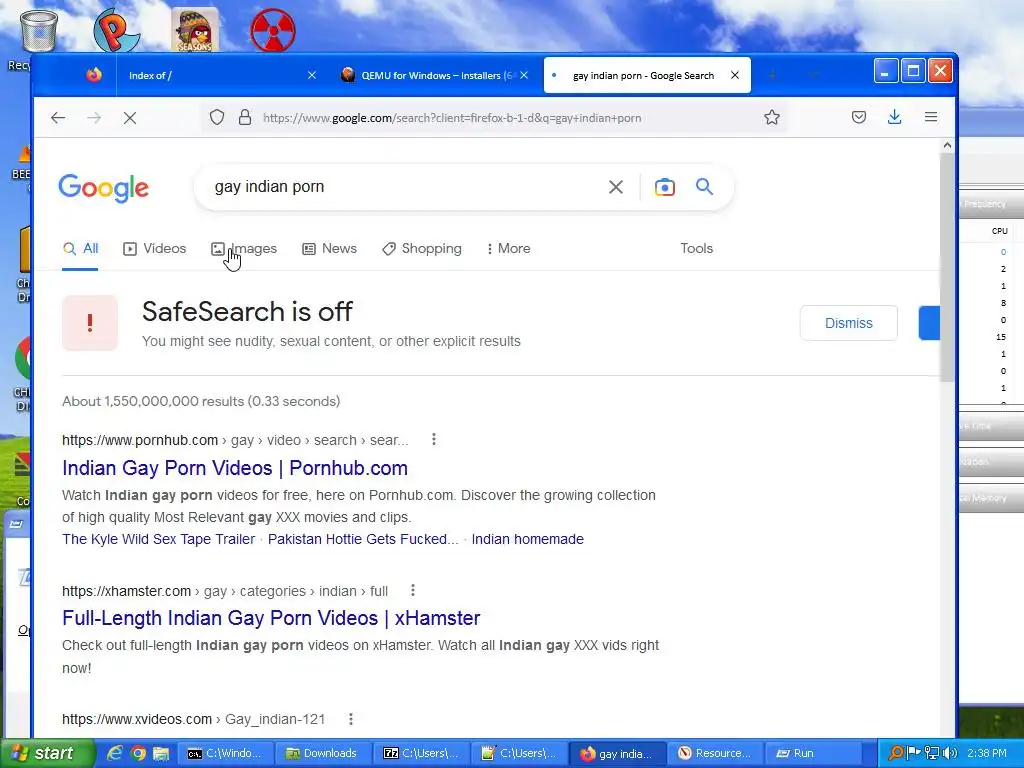Viewport: 1024px width, 768px height.
Task: Click into the Google search field
Action: (x=405, y=187)
